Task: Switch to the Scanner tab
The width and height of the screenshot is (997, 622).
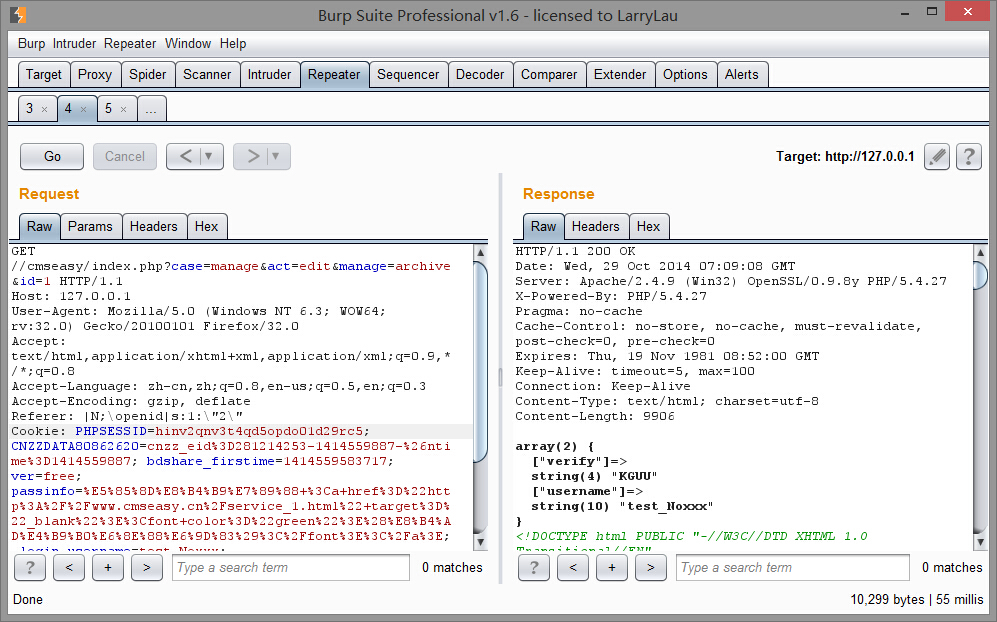Action: [x=207, y=74]
